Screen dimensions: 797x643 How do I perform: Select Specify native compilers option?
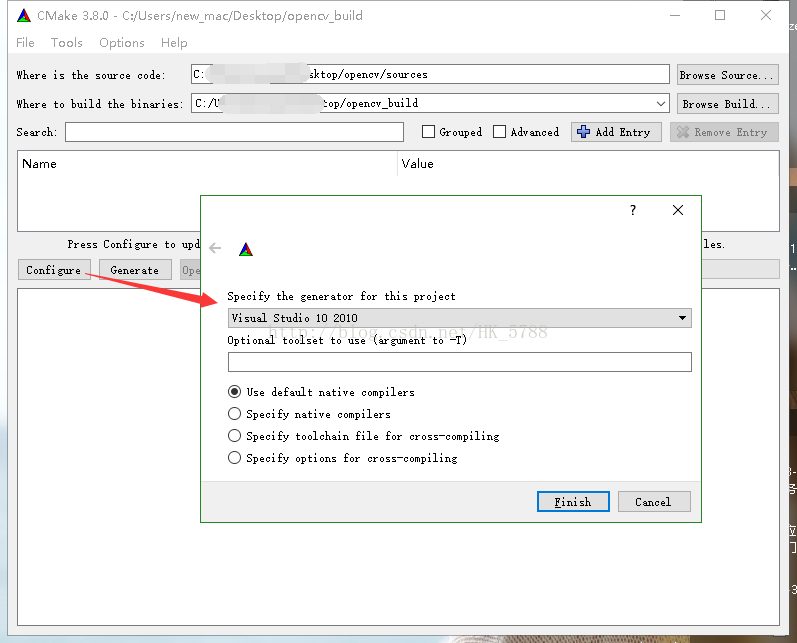click(x=235, y=414)
